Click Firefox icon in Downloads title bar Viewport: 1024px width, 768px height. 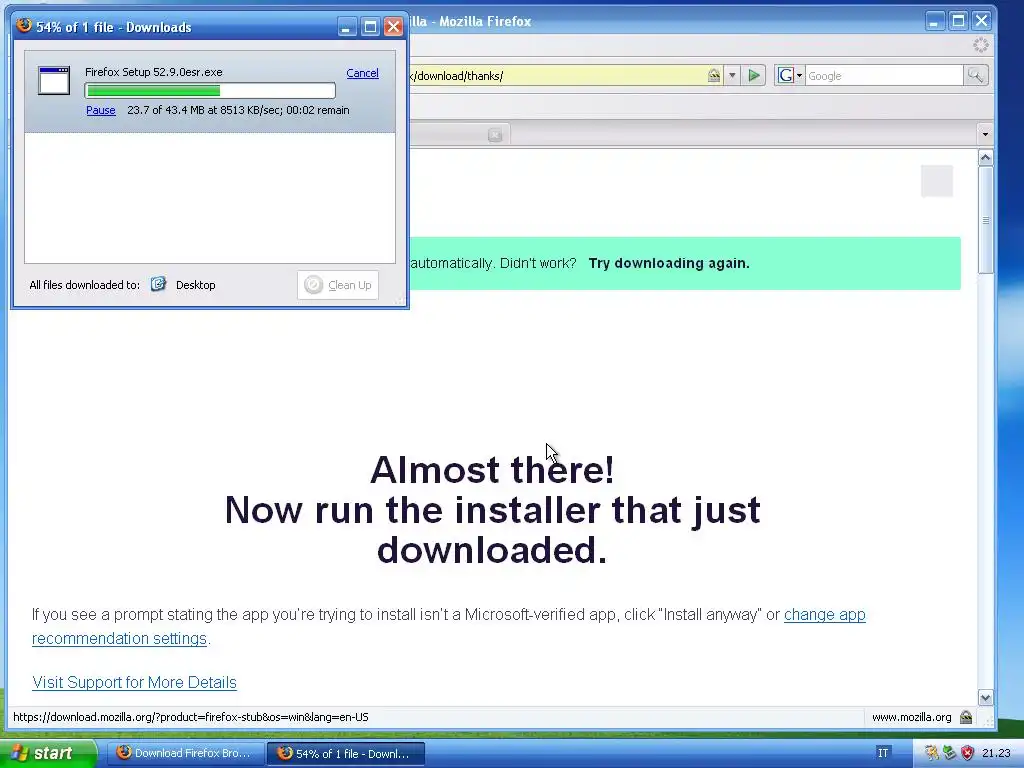point(24,25)
